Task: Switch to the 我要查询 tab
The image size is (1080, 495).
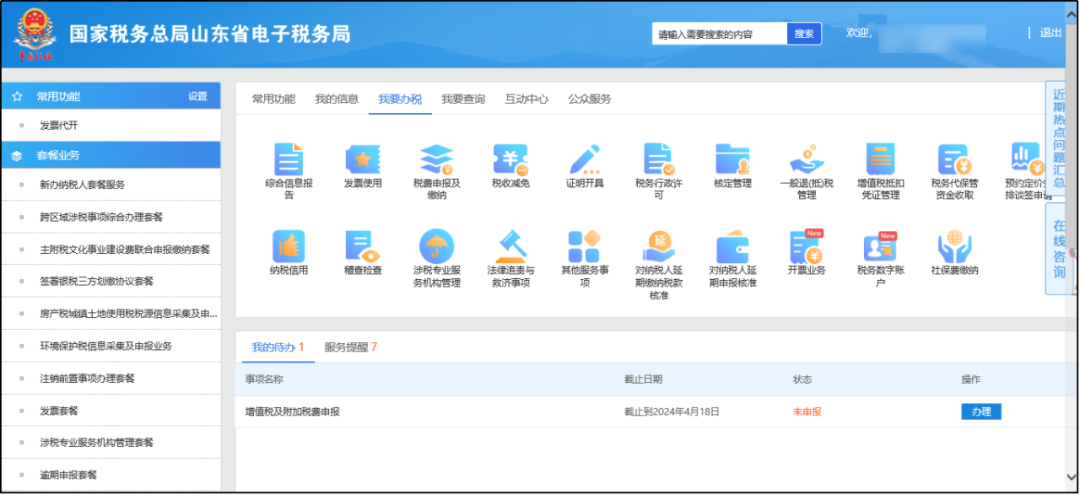Action: pyautogui.click(x=464, y=99)
